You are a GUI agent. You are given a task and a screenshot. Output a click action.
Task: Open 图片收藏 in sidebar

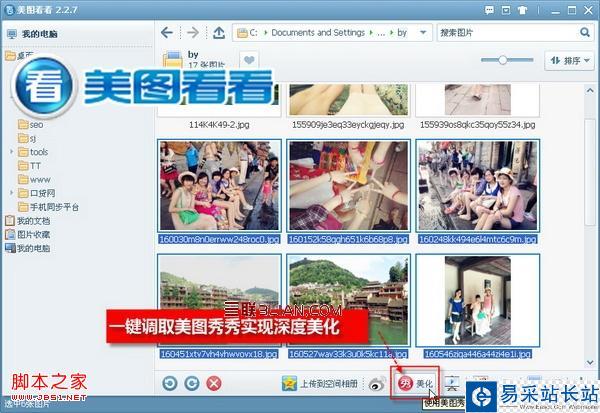pyautogui.click(x=27, y=235)
